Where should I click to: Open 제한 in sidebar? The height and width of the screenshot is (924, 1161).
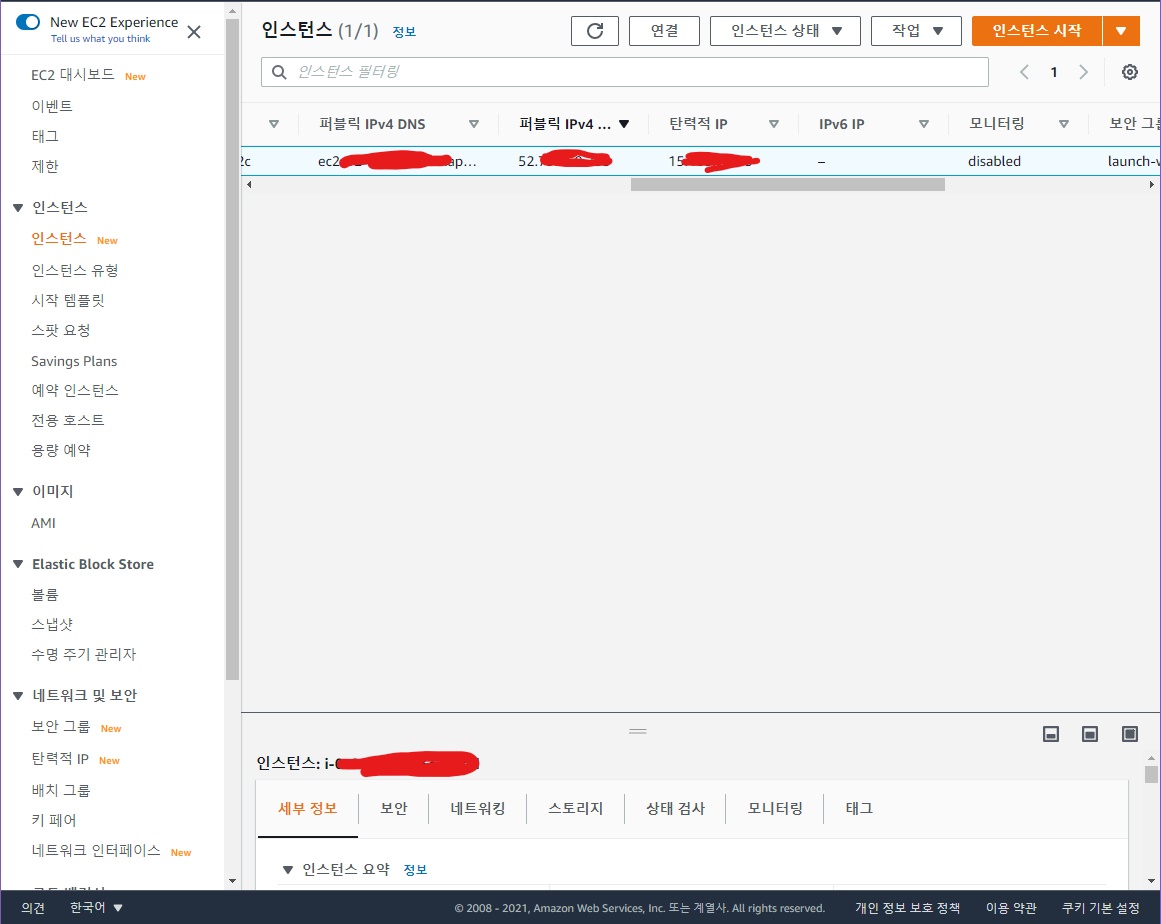44,167
